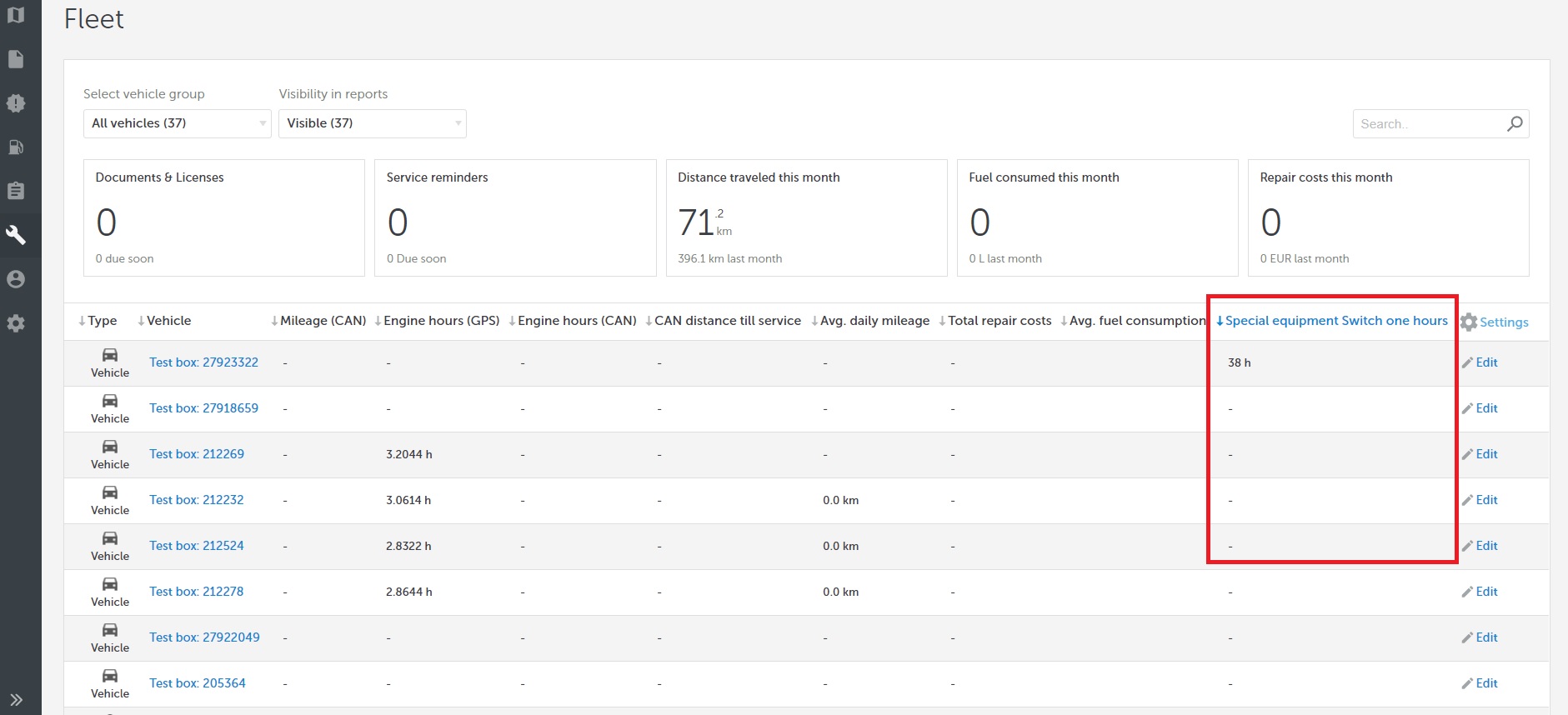Sort table by Type column
Screen dimensions: 1568x715
(98, 321)
